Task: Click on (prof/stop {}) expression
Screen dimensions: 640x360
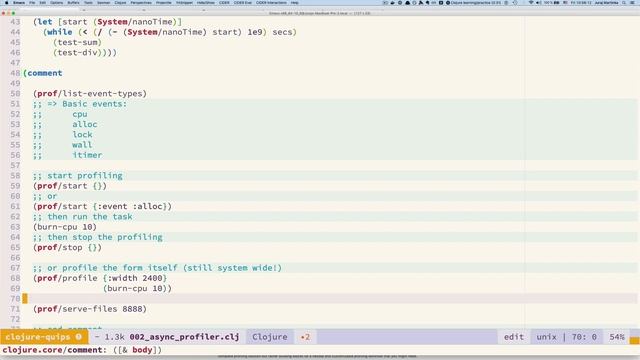Action: click(x=67, y=247)
